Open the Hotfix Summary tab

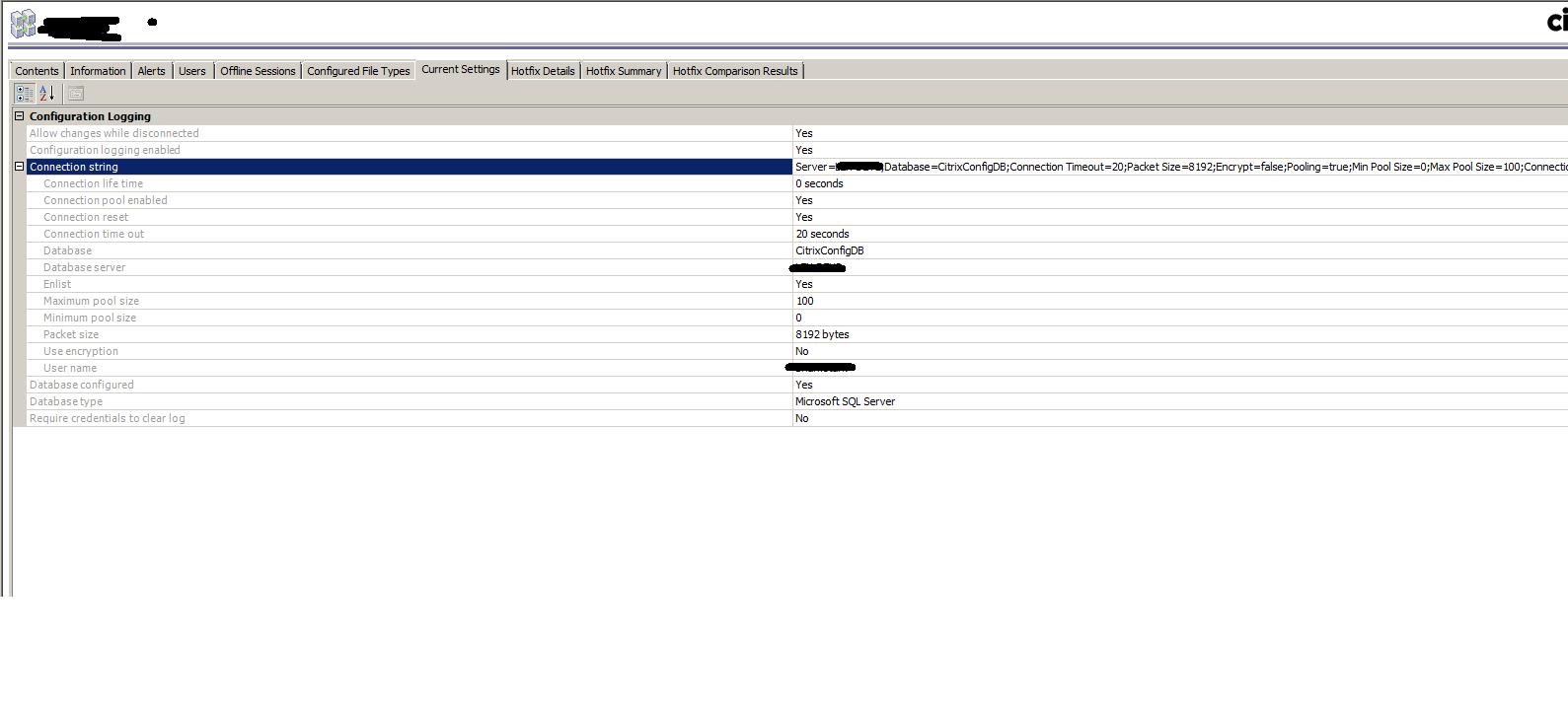click(624, 71)
